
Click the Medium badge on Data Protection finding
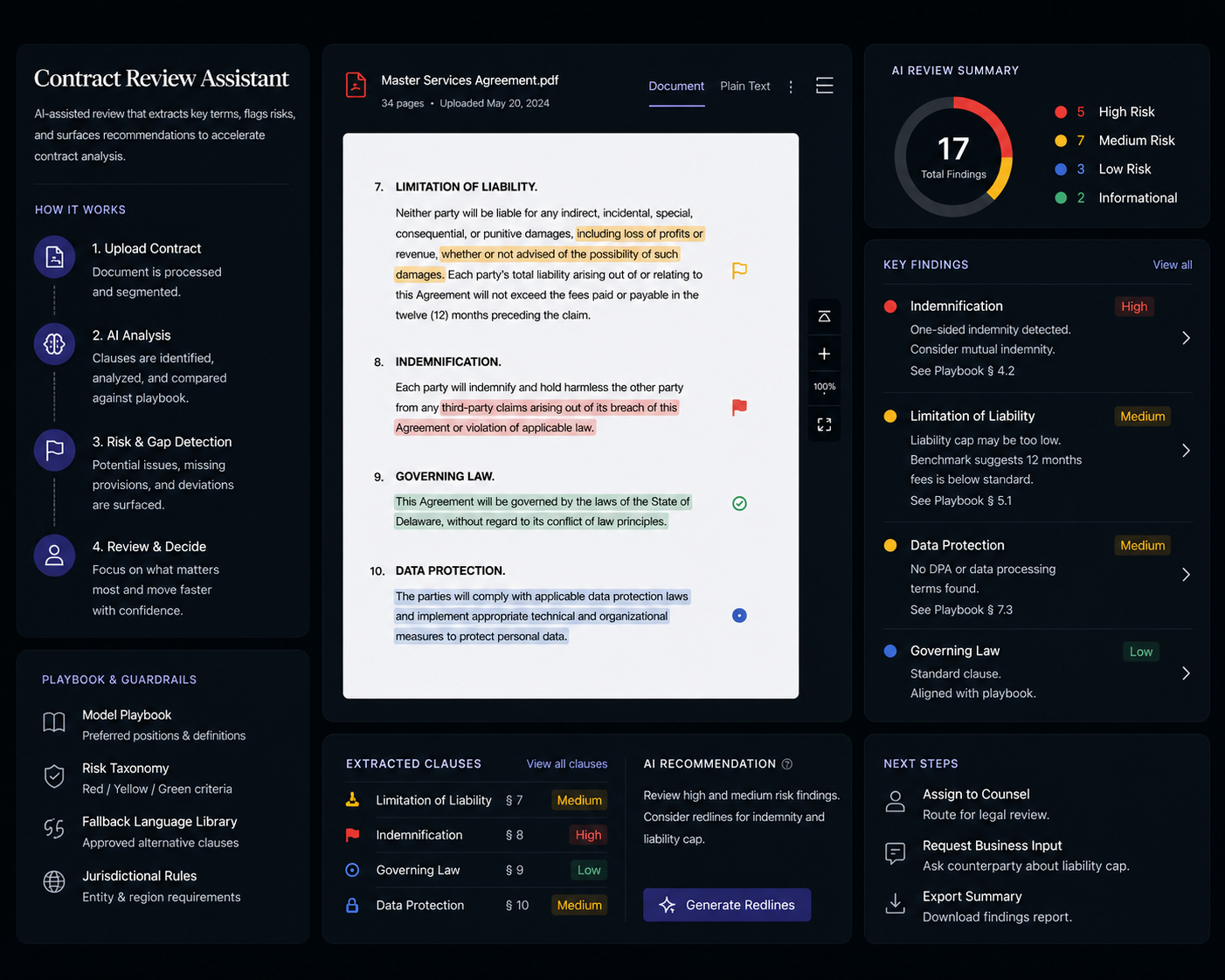coord(1142,546)
